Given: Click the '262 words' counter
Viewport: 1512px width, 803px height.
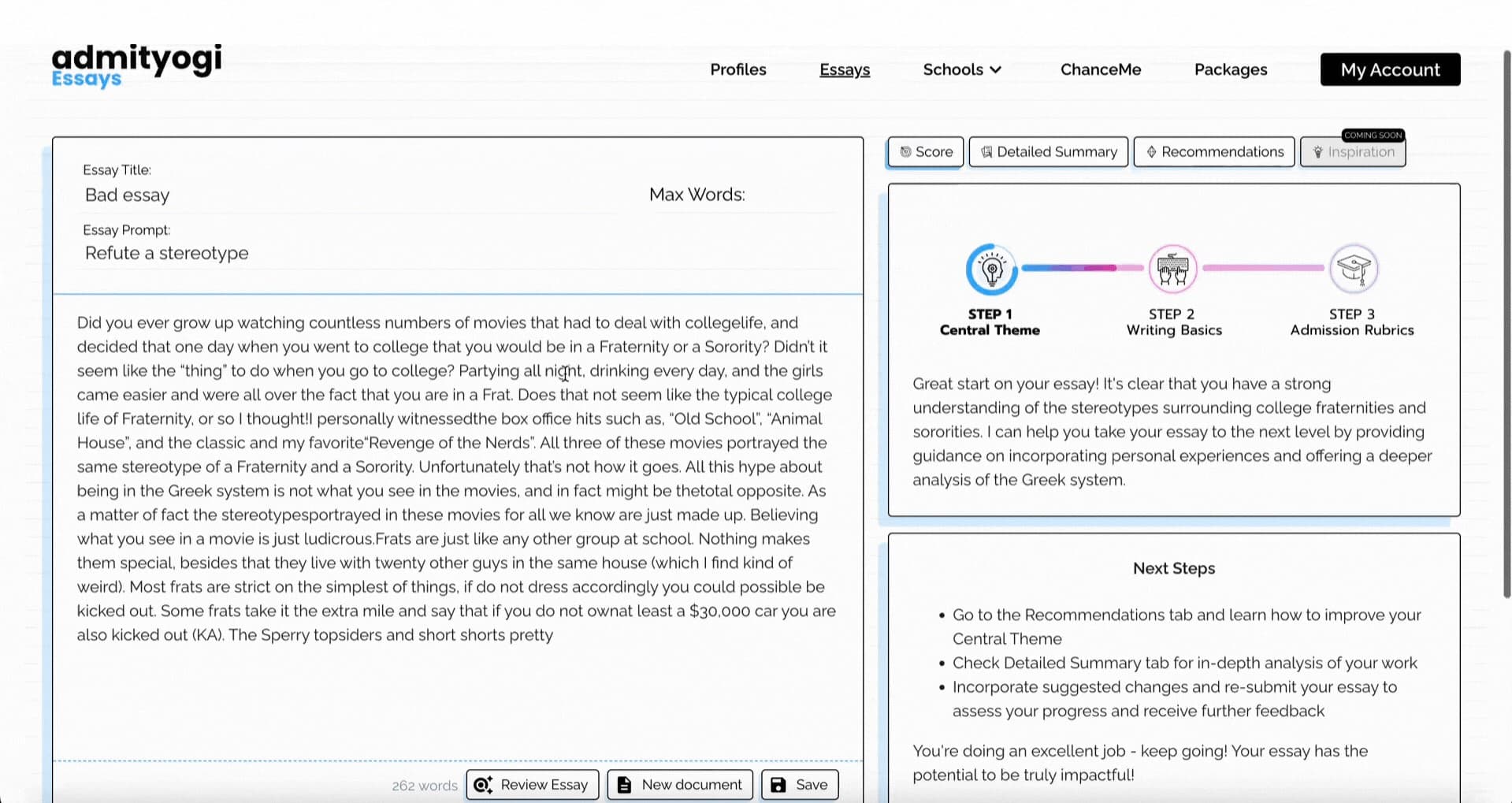Looking at the screenshot, I should (424, 786).
